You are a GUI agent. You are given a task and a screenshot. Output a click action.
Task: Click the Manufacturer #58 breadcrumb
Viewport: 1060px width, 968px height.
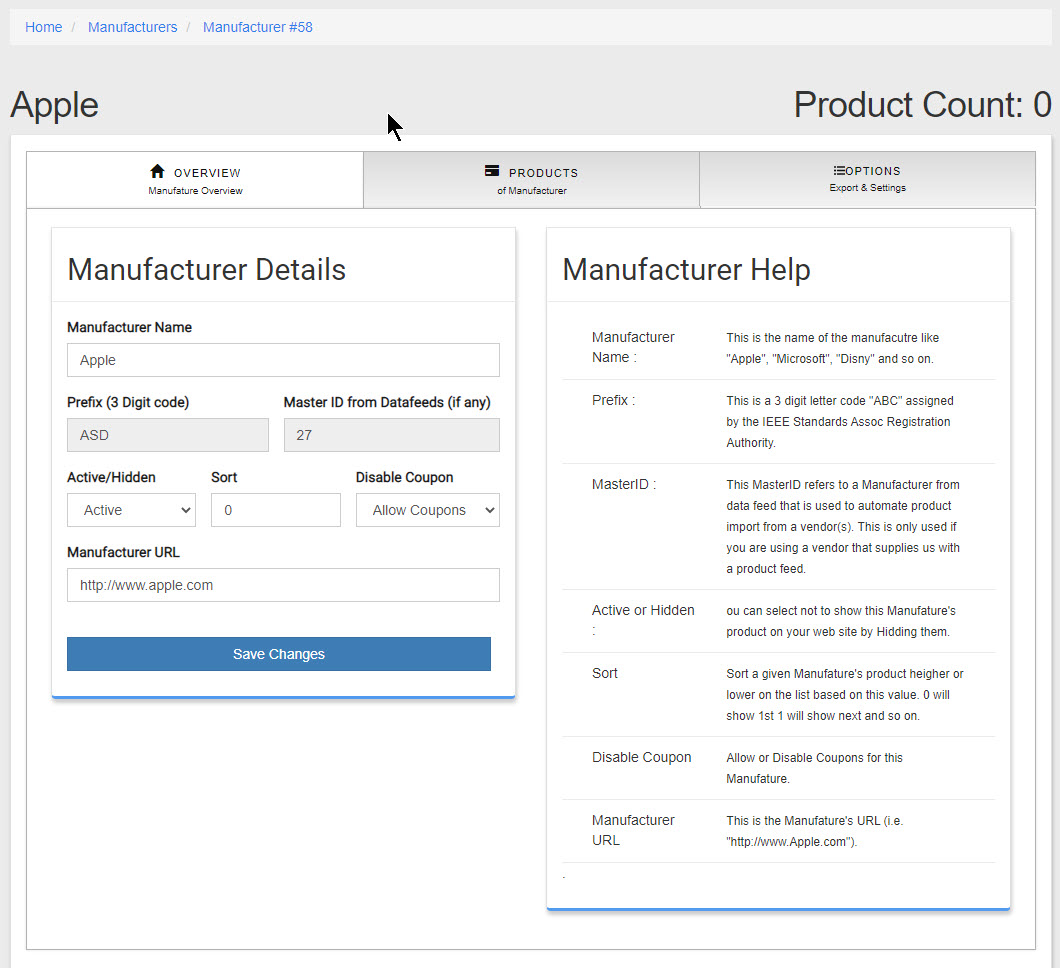coord(257,27)
